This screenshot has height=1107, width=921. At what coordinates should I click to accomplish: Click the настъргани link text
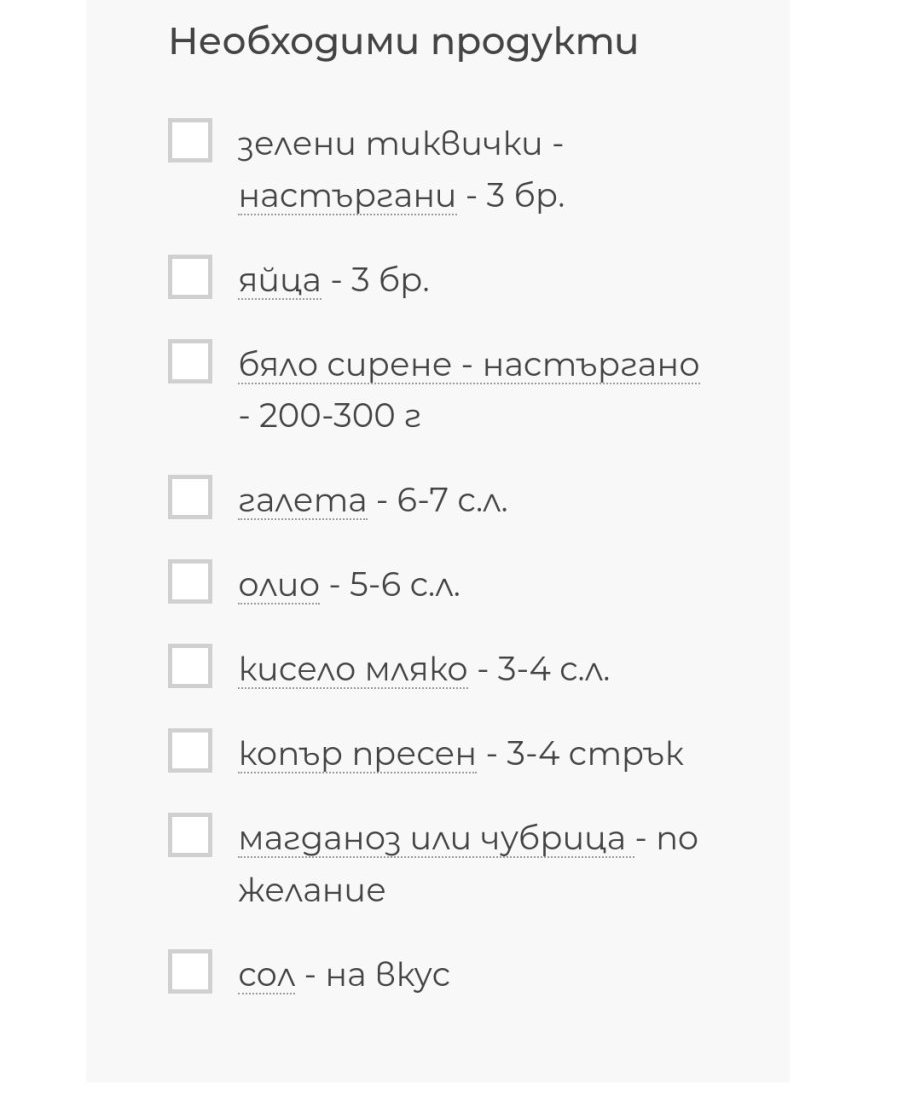[x=347, y=197]
